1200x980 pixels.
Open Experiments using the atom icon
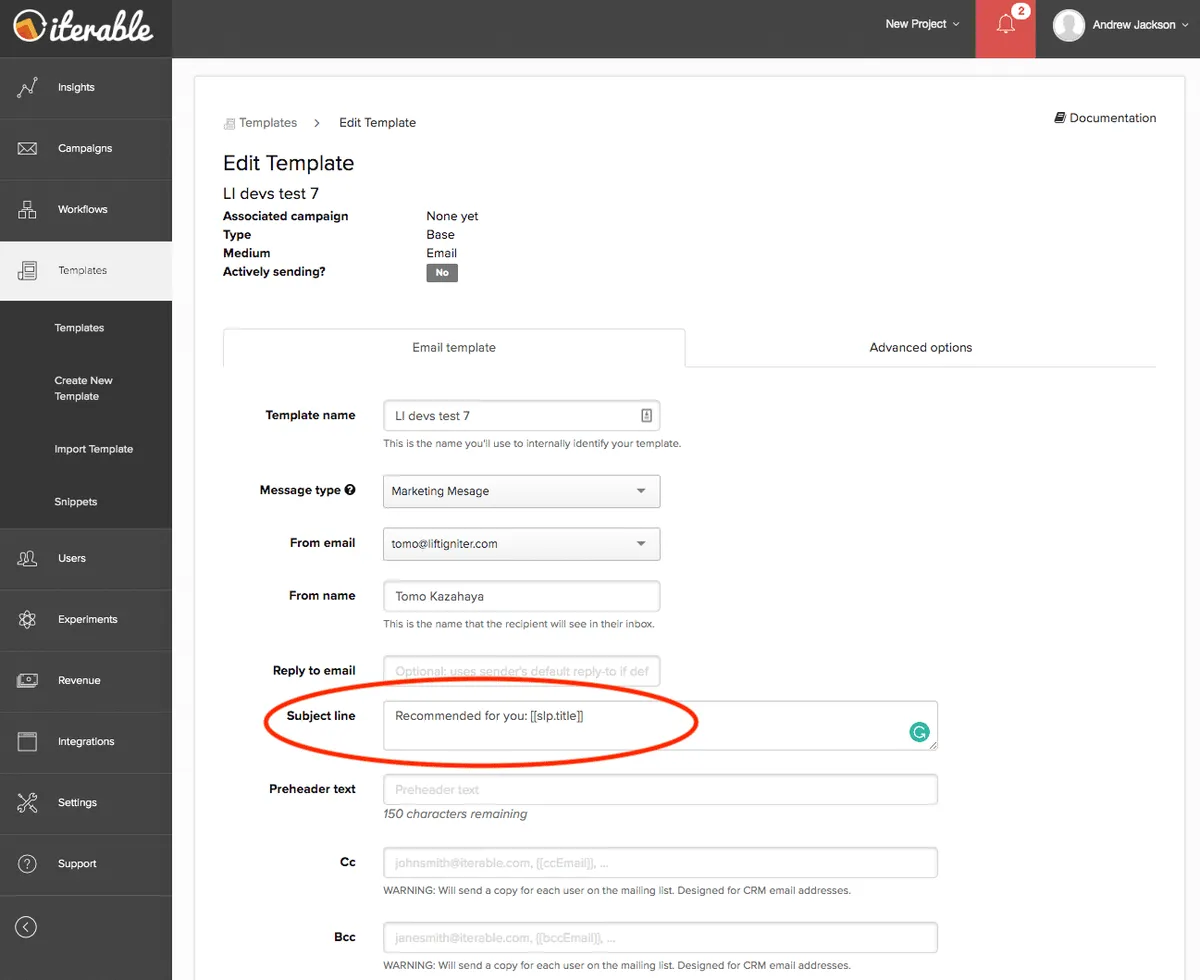tap(27, 620)
